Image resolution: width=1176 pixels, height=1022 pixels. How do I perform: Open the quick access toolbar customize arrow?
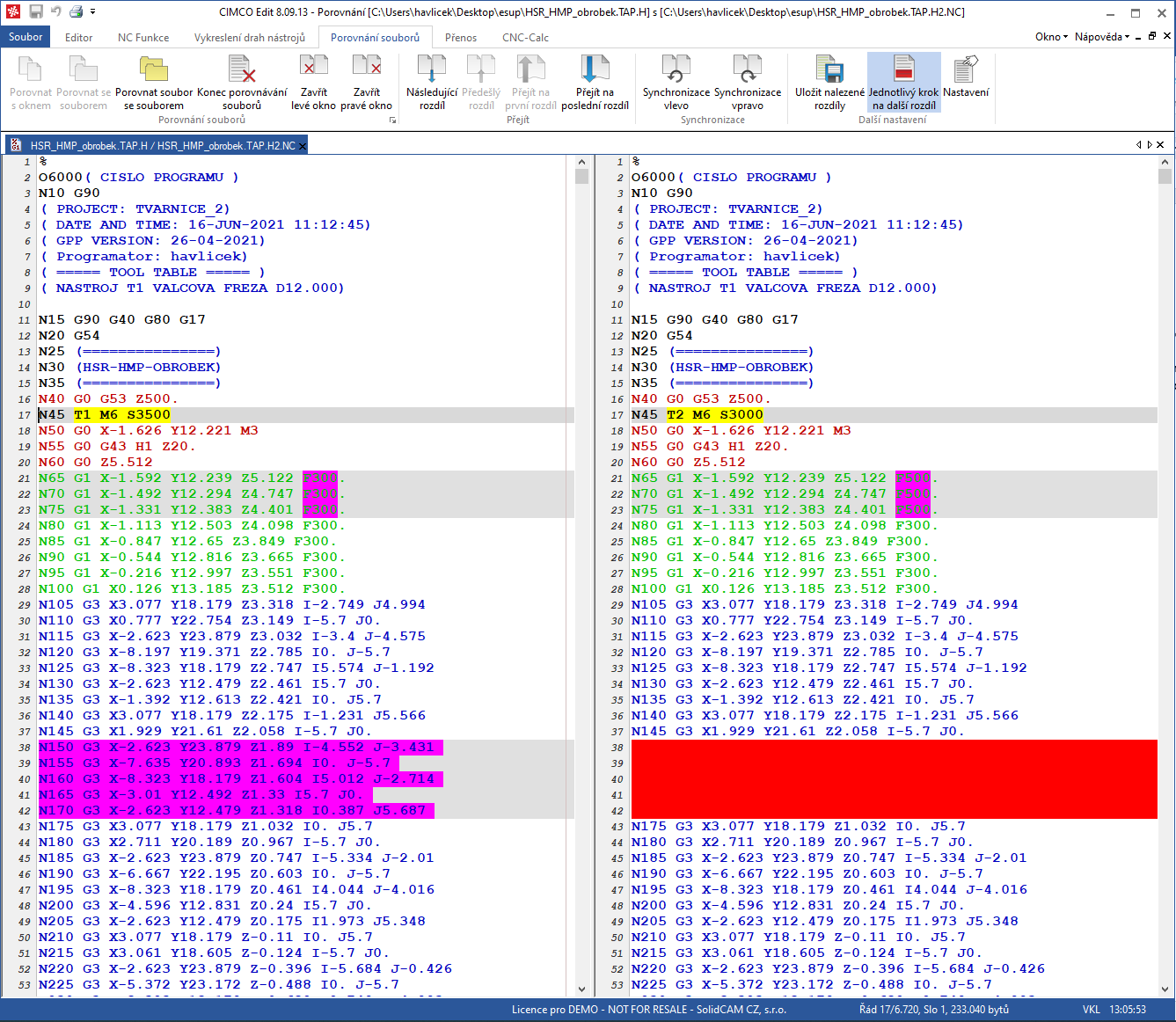(92, 12)
